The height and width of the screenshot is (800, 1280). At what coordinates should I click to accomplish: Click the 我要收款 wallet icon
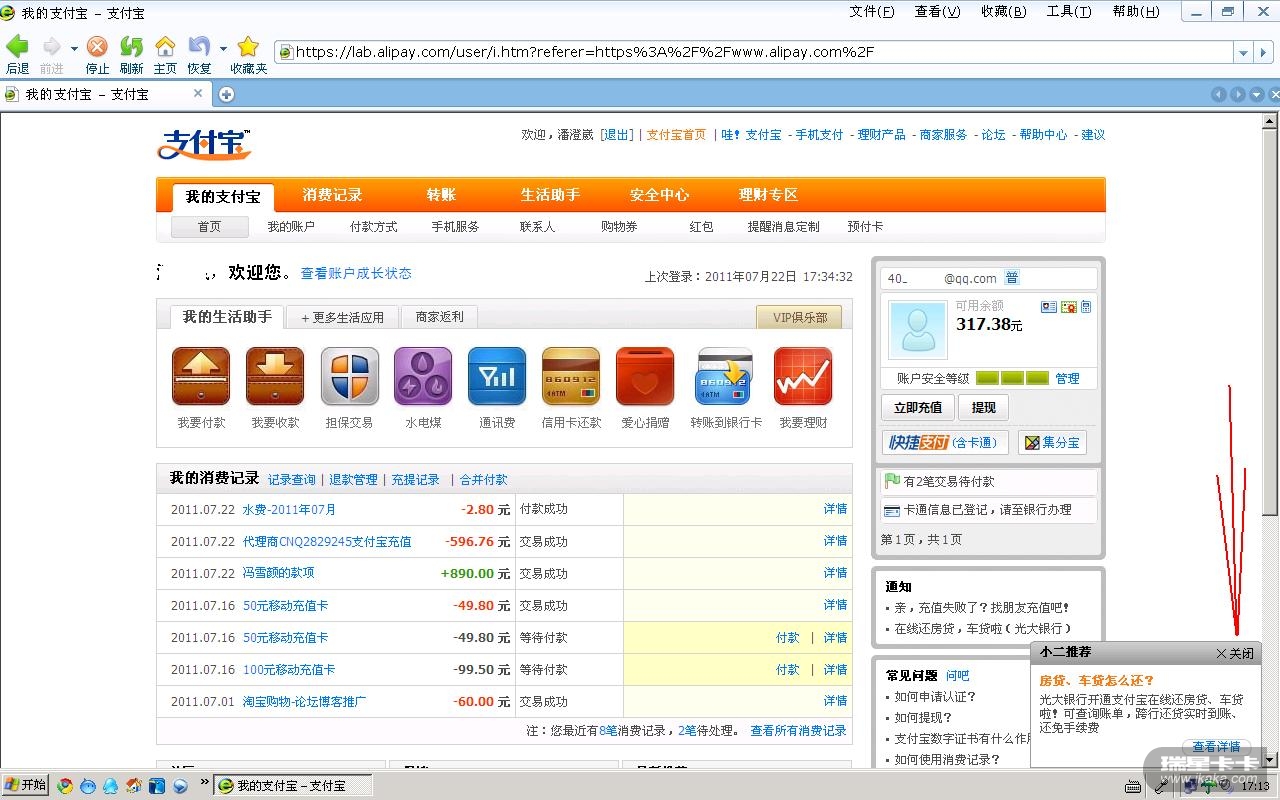pos(275,376)
